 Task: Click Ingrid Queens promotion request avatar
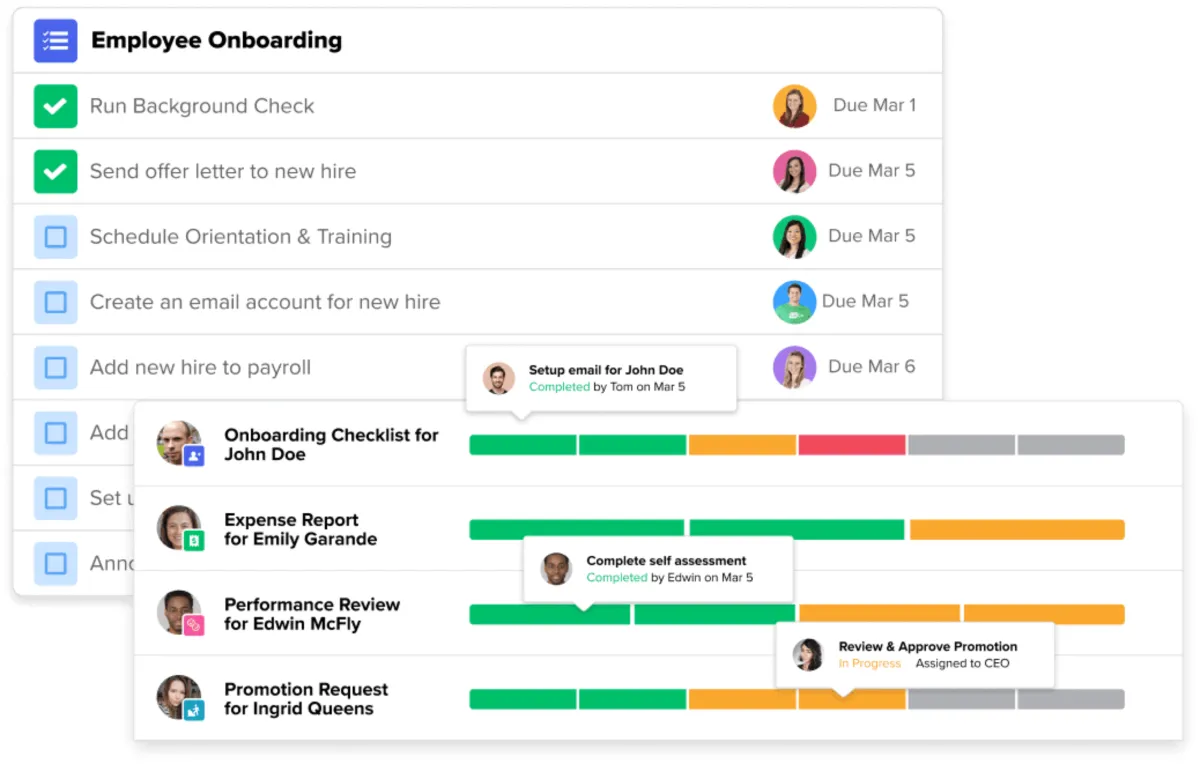coord(179,698)
